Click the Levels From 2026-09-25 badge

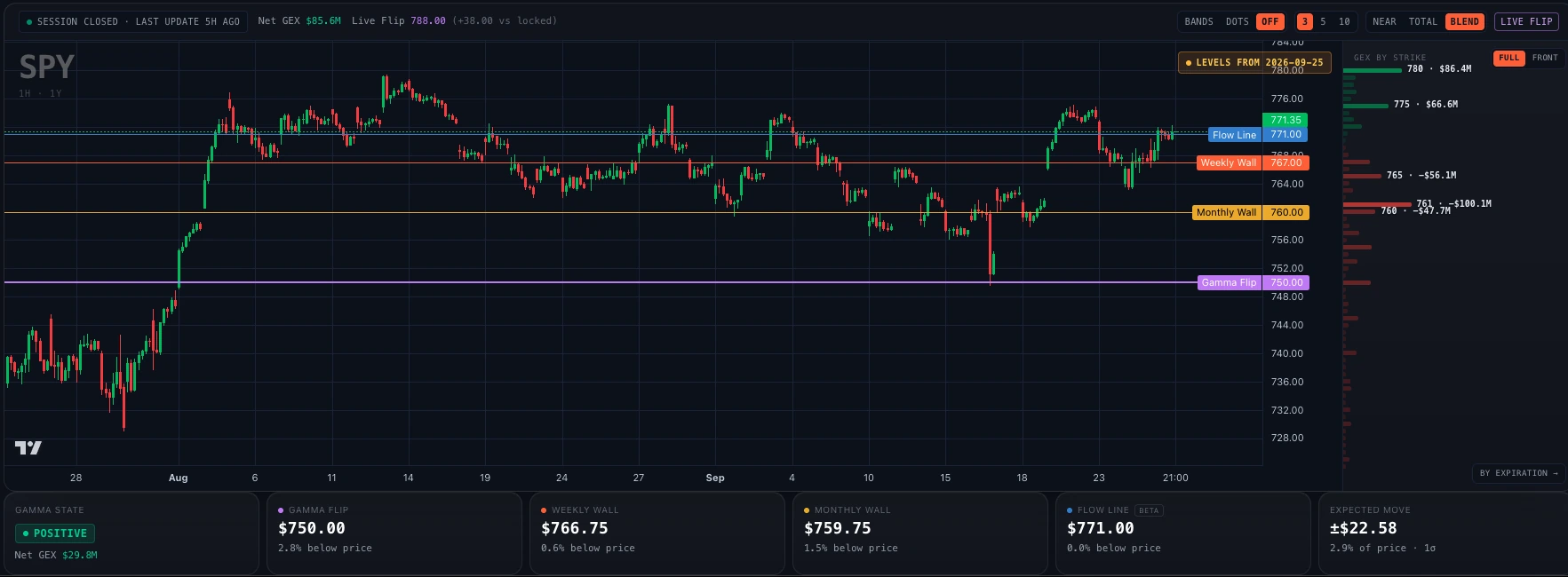tap(1254, 62)
